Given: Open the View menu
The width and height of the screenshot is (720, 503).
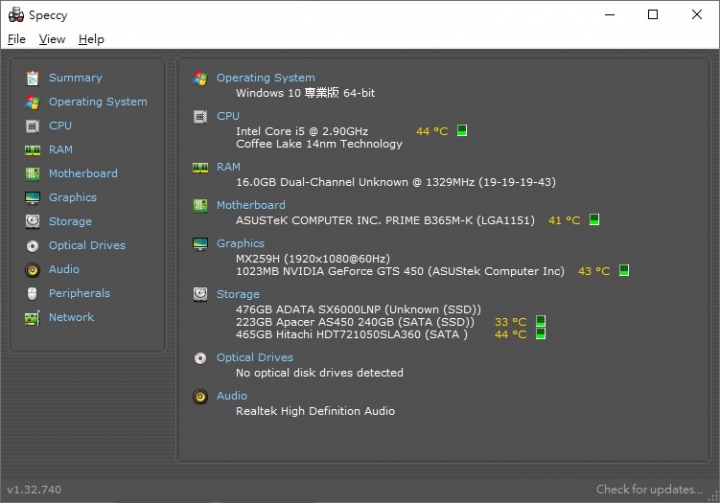Looking at the screenshot, I should coord(52,39).
